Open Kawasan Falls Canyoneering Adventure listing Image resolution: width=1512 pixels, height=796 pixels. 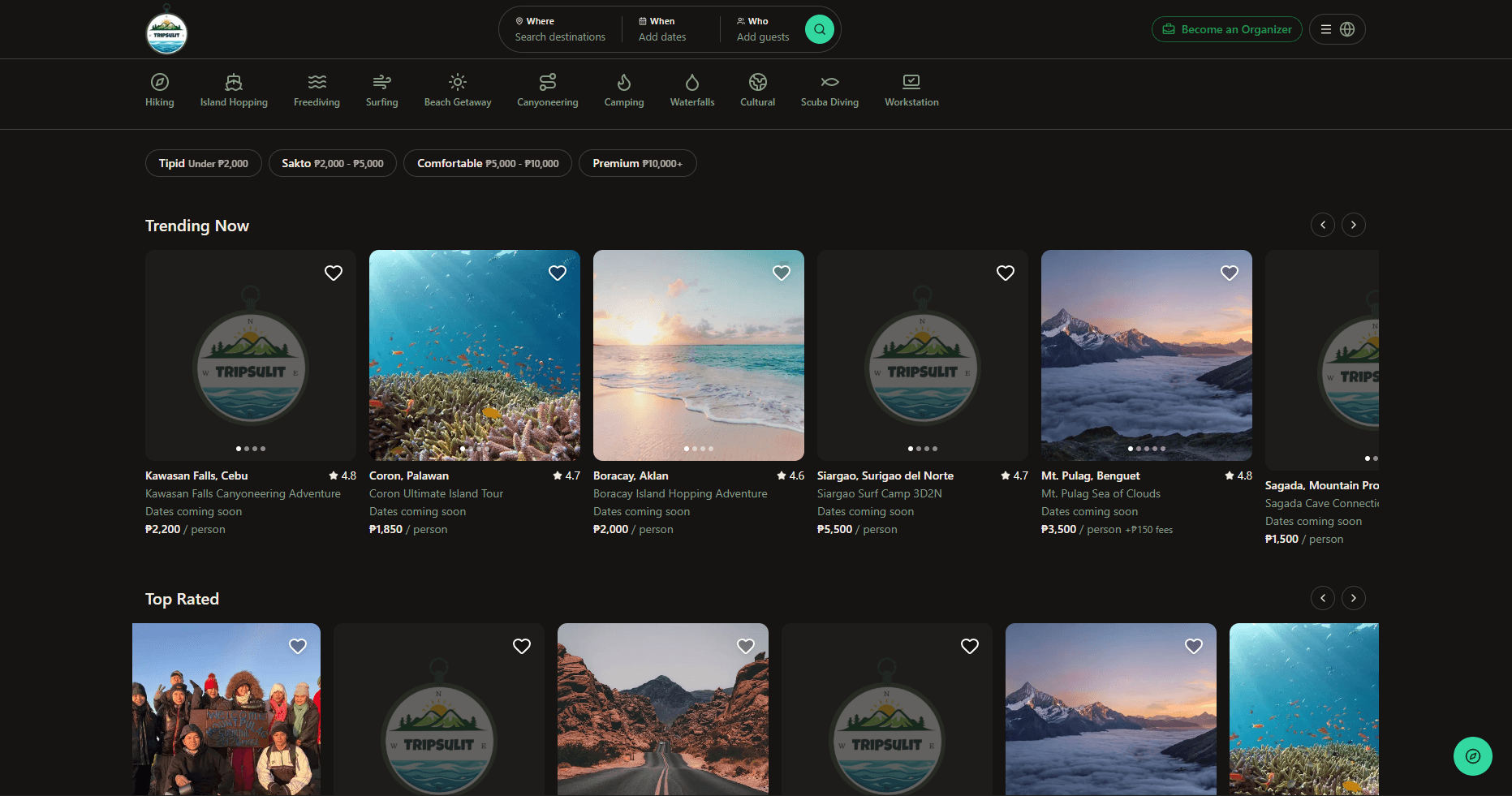[243, 493]
